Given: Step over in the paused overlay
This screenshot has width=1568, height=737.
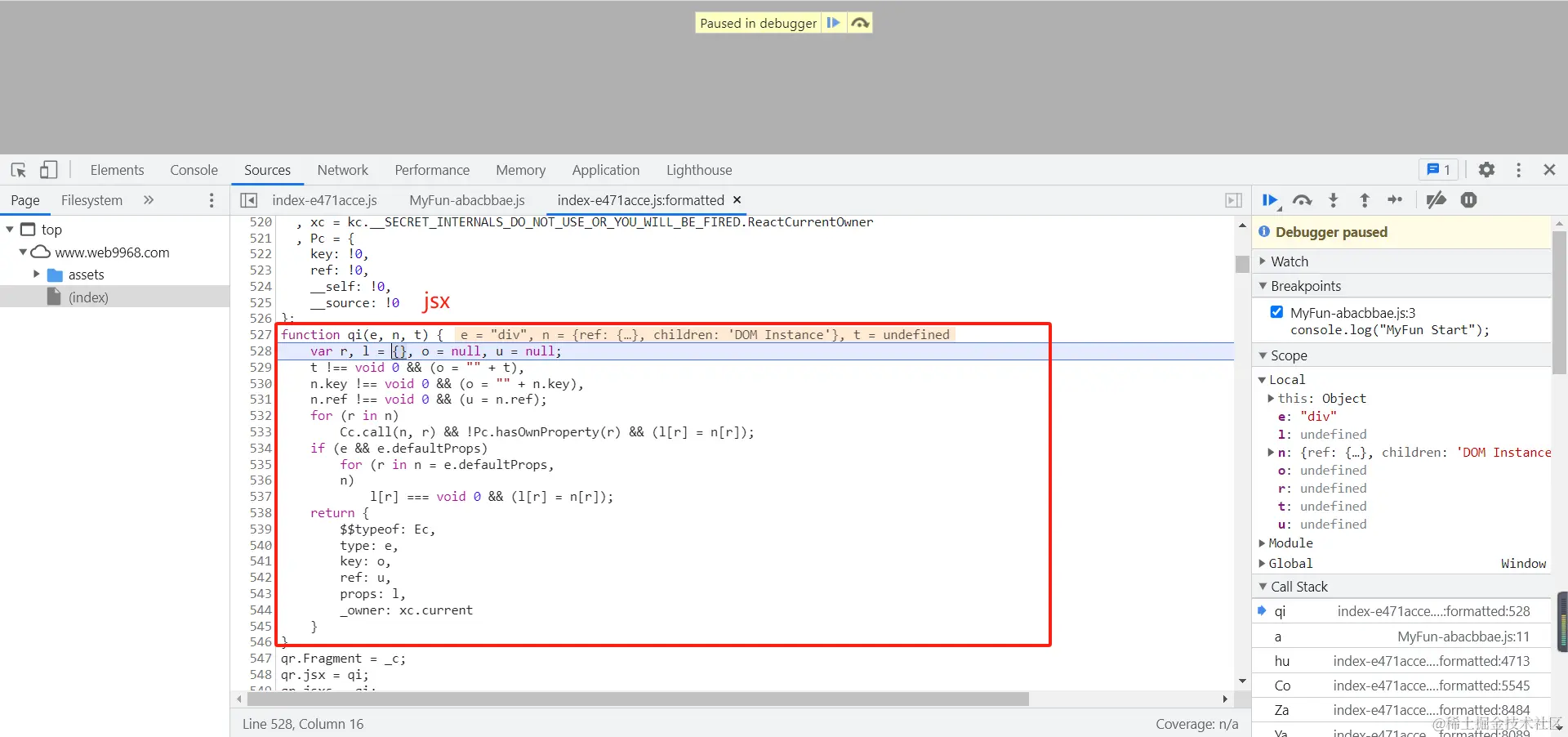Looking at the screenshot, I should point(860,23).
